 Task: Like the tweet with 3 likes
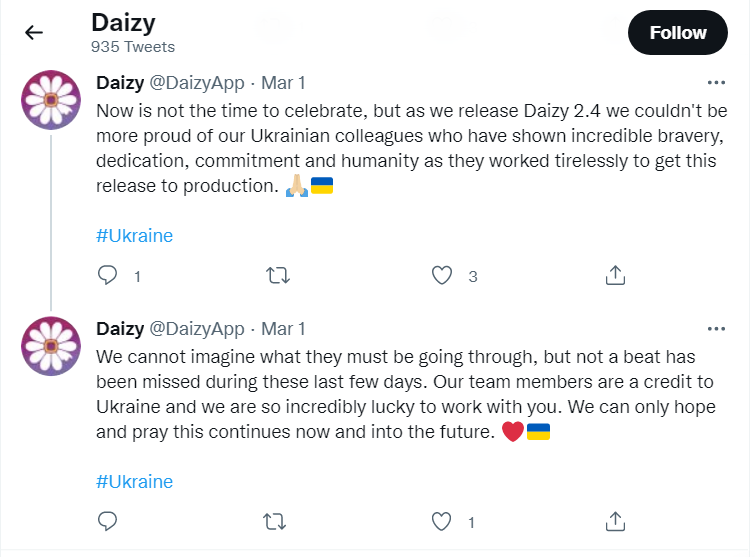[442, 275]
